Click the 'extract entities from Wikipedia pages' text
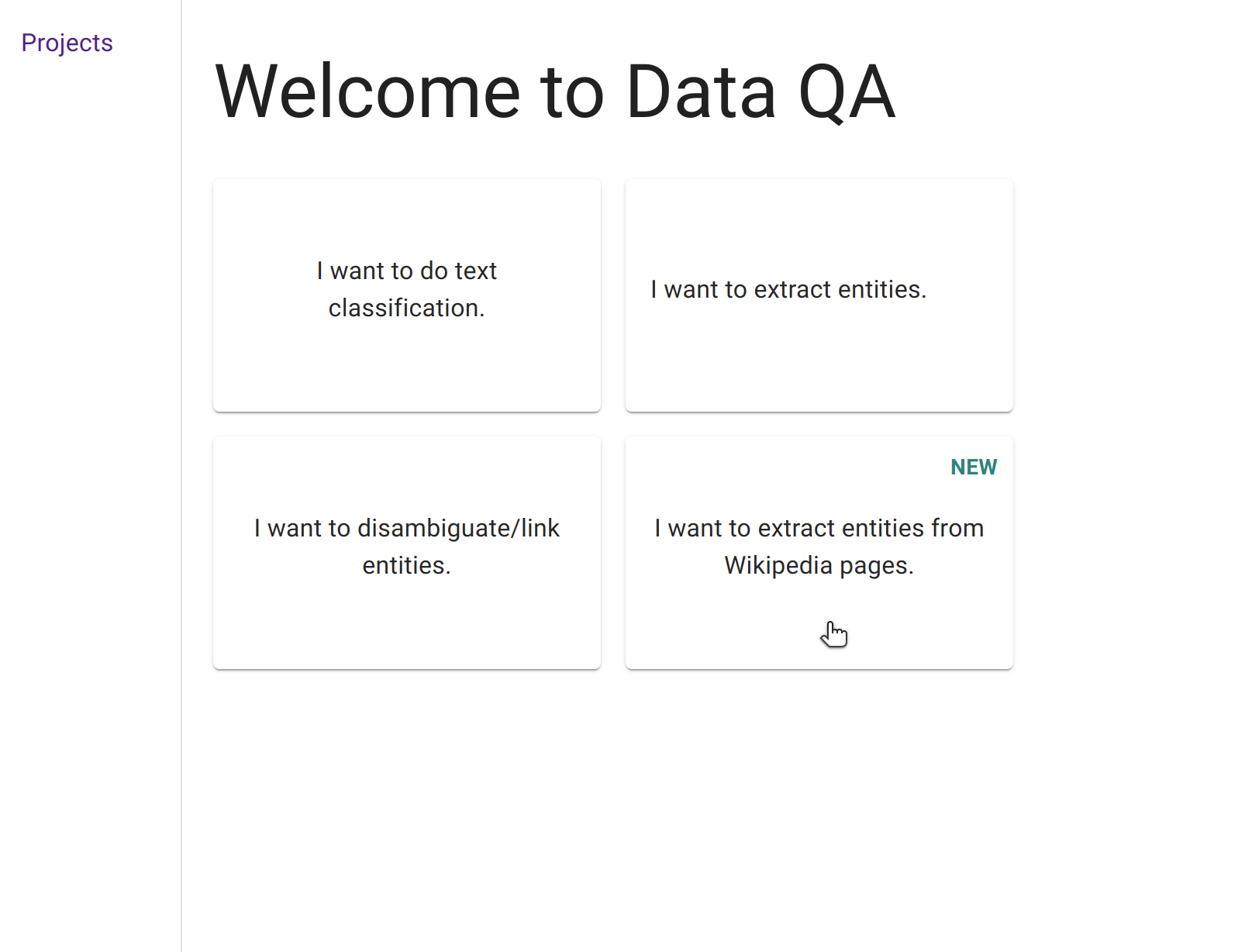 coord(819,547)
